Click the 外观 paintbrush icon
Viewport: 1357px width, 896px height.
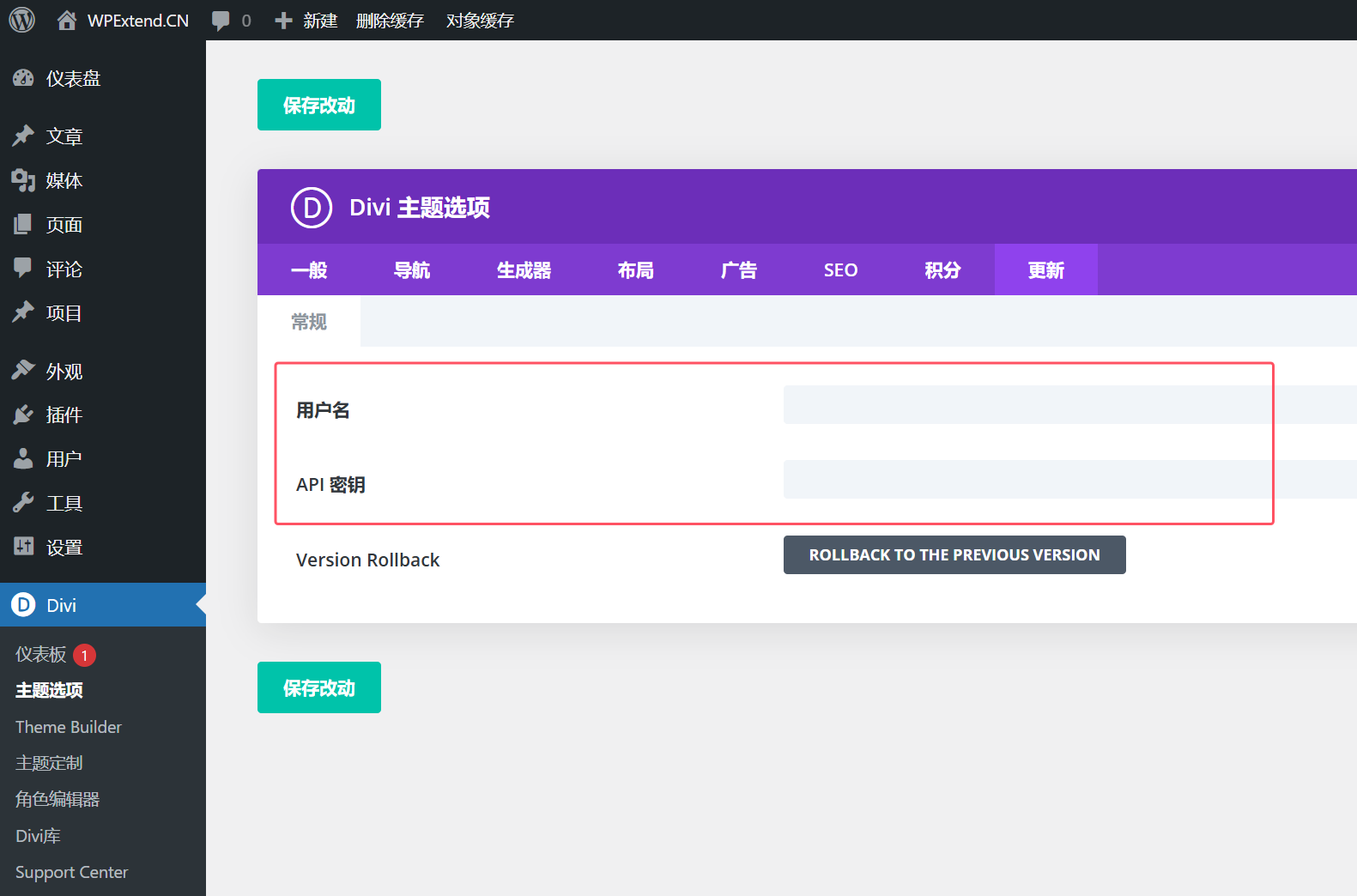click(x=23, y=371)
